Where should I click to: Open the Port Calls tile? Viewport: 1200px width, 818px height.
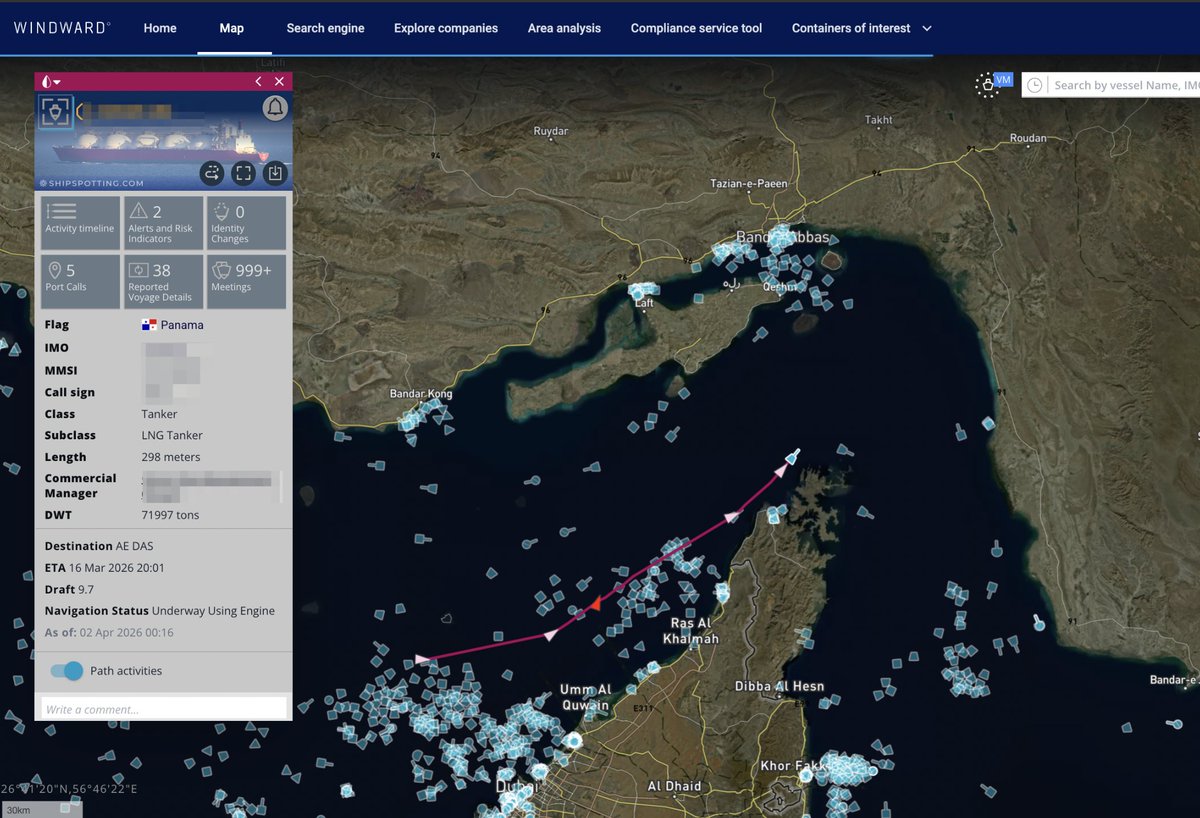(x=80, y=281)
